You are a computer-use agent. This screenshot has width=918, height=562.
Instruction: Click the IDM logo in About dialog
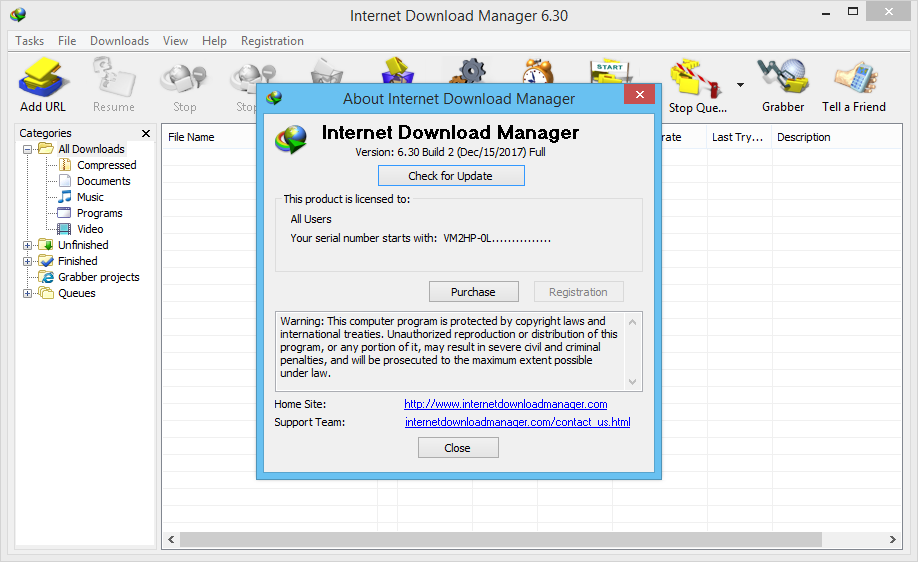point(291,140)
